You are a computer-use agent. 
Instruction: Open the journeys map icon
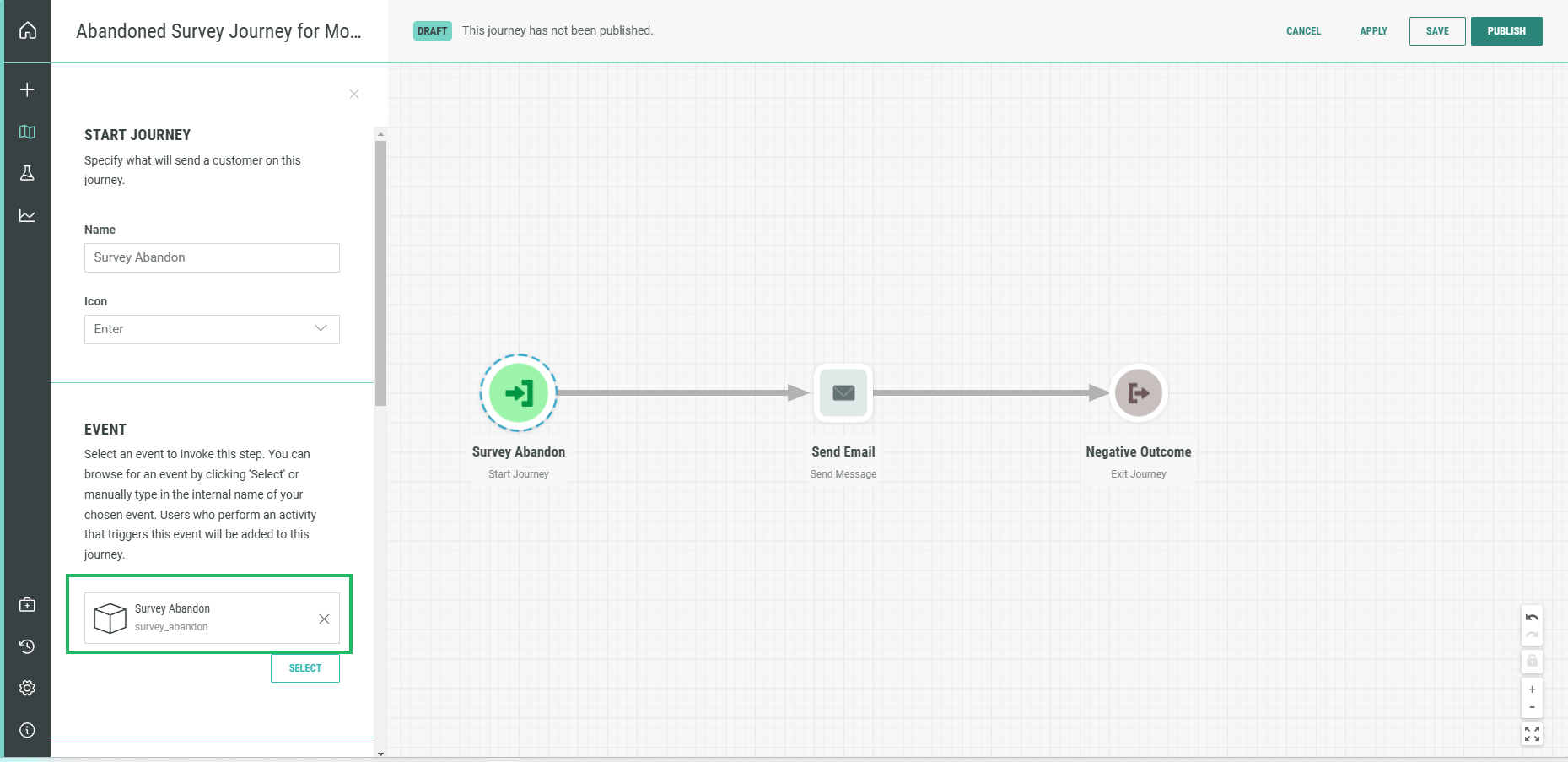click(x=28, y=132)
